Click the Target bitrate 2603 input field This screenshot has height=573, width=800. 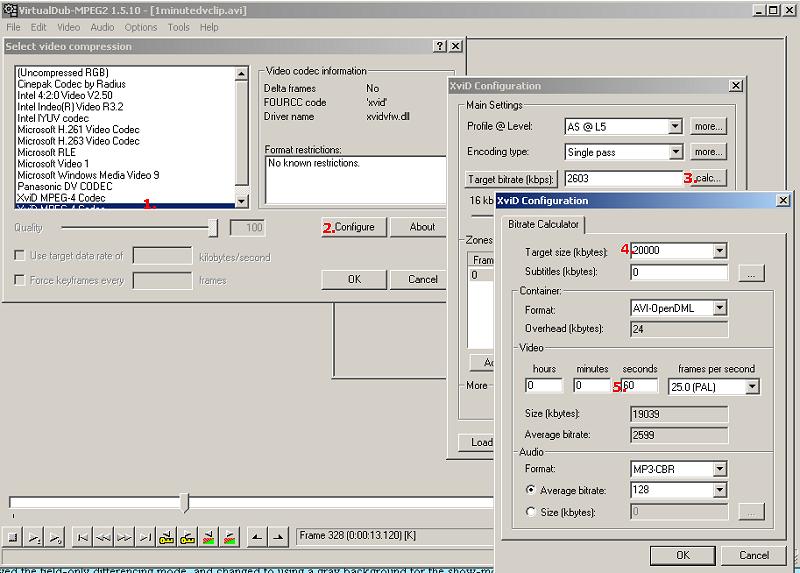623,179
